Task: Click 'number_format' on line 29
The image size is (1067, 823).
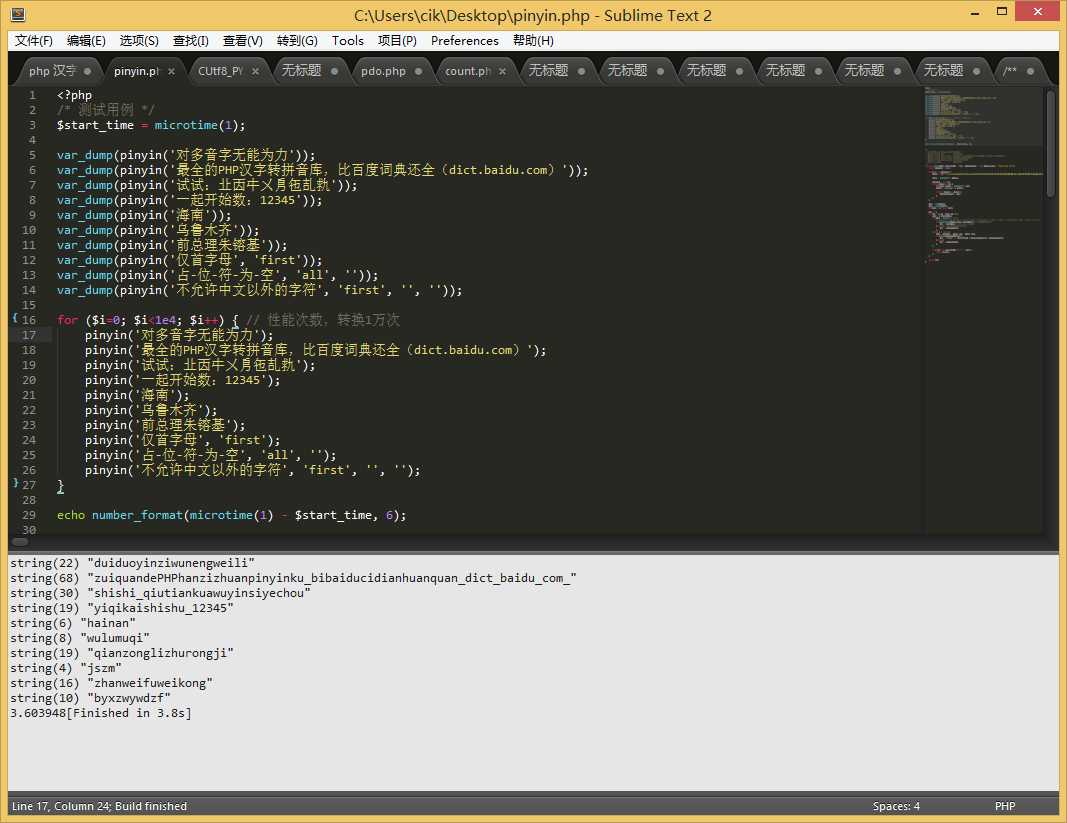Action: (x=137, y=515)
